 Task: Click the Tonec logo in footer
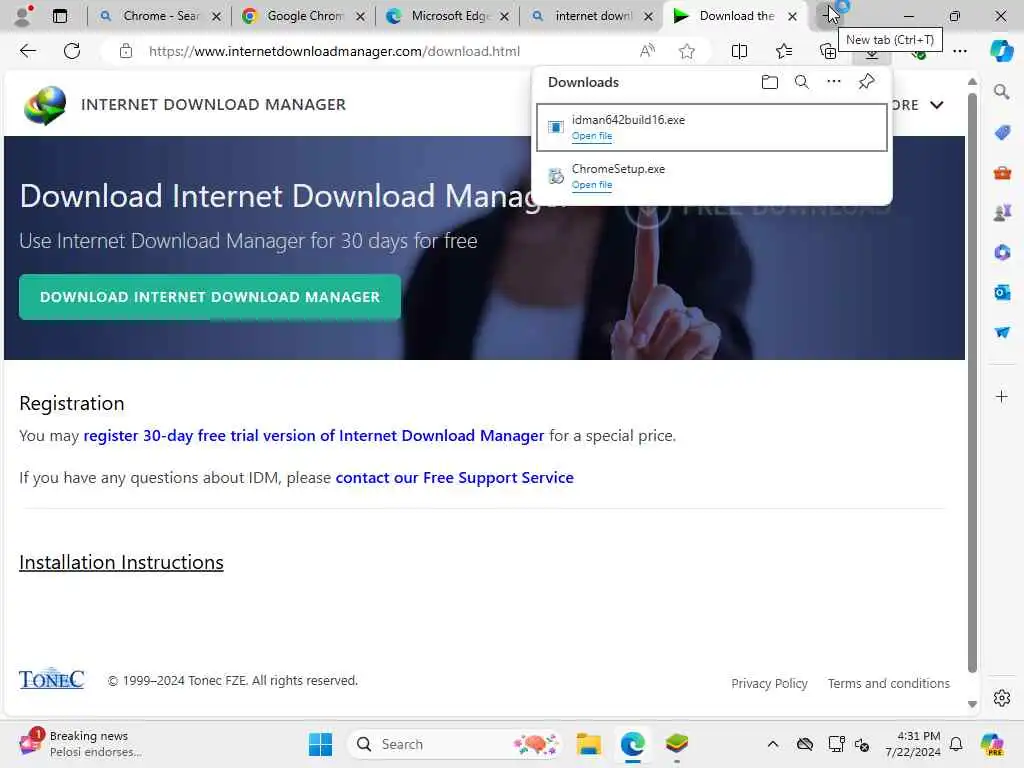(52, 680)
